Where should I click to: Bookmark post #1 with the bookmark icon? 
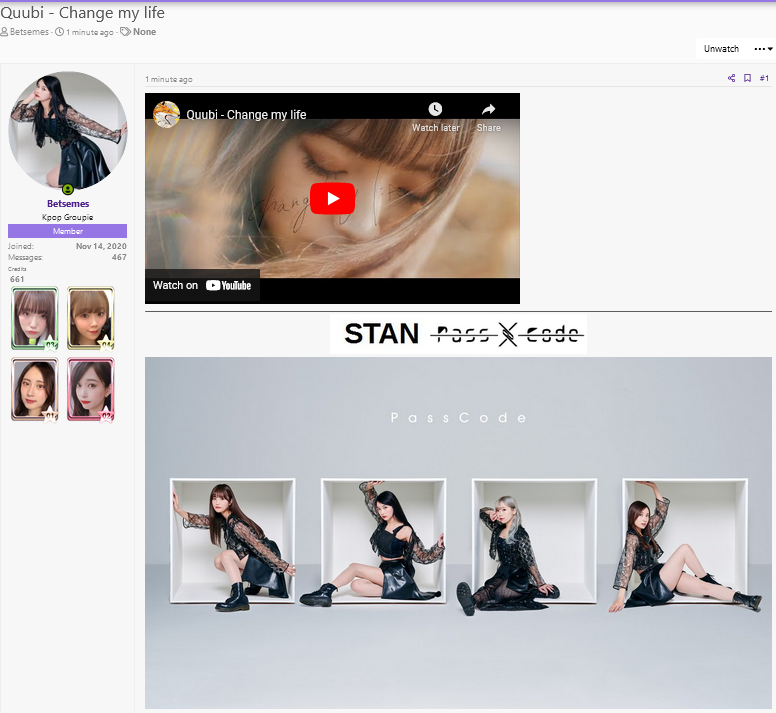coord(747,78)
